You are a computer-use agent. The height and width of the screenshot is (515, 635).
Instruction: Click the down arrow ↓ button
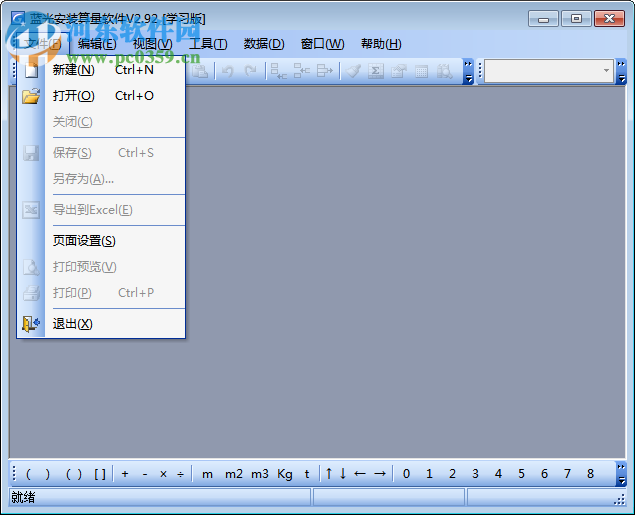pyautogui.click(x=343, y=474)
